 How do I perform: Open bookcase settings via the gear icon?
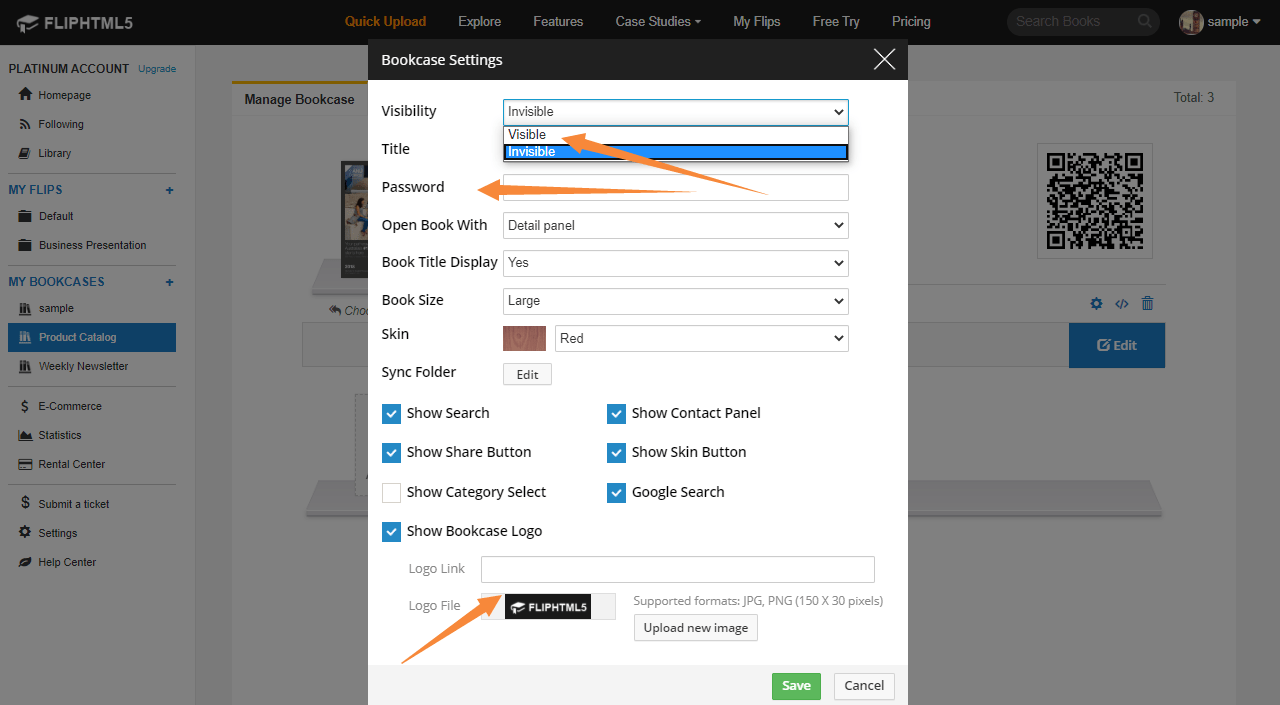(1096, 303)
